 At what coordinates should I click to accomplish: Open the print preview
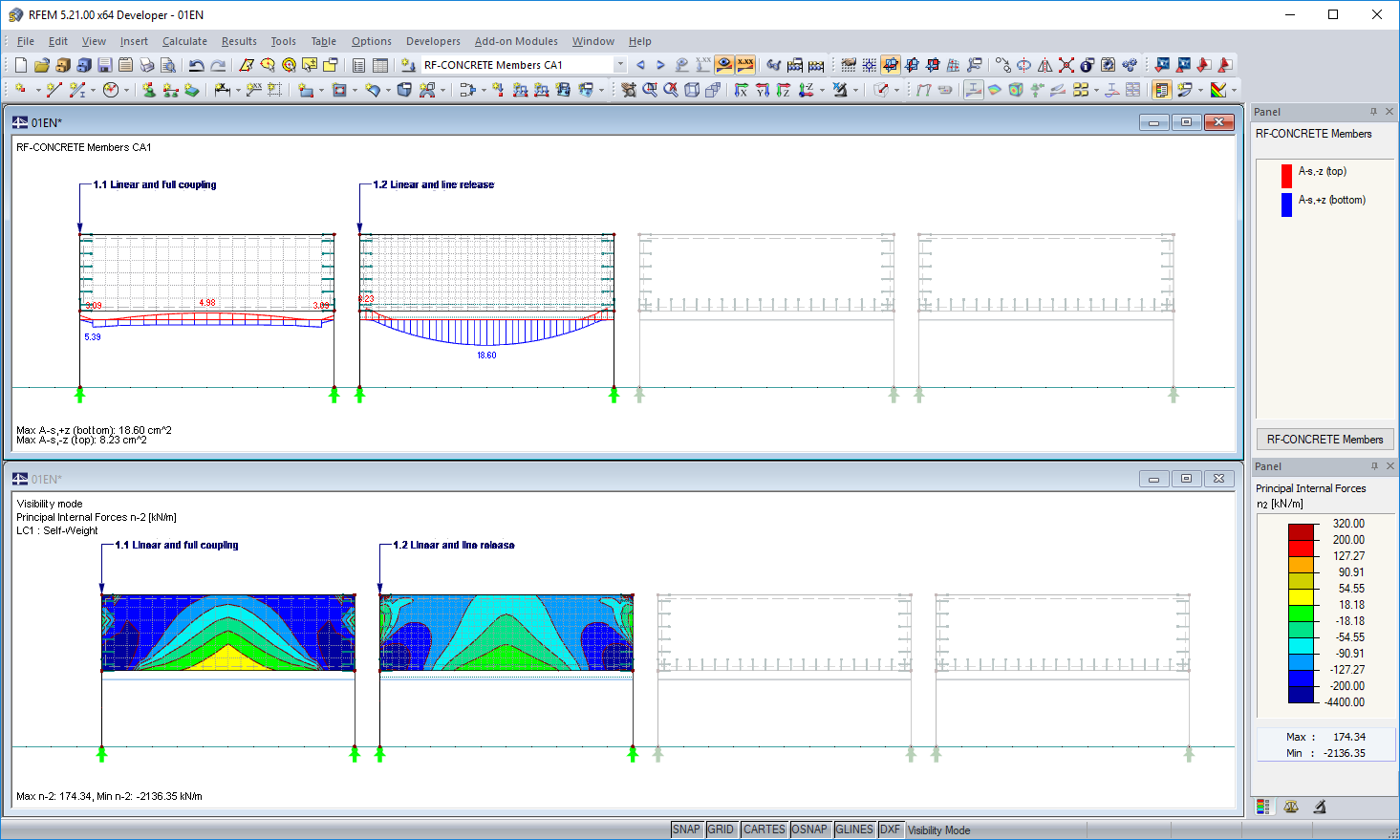[x=167, y=65]
